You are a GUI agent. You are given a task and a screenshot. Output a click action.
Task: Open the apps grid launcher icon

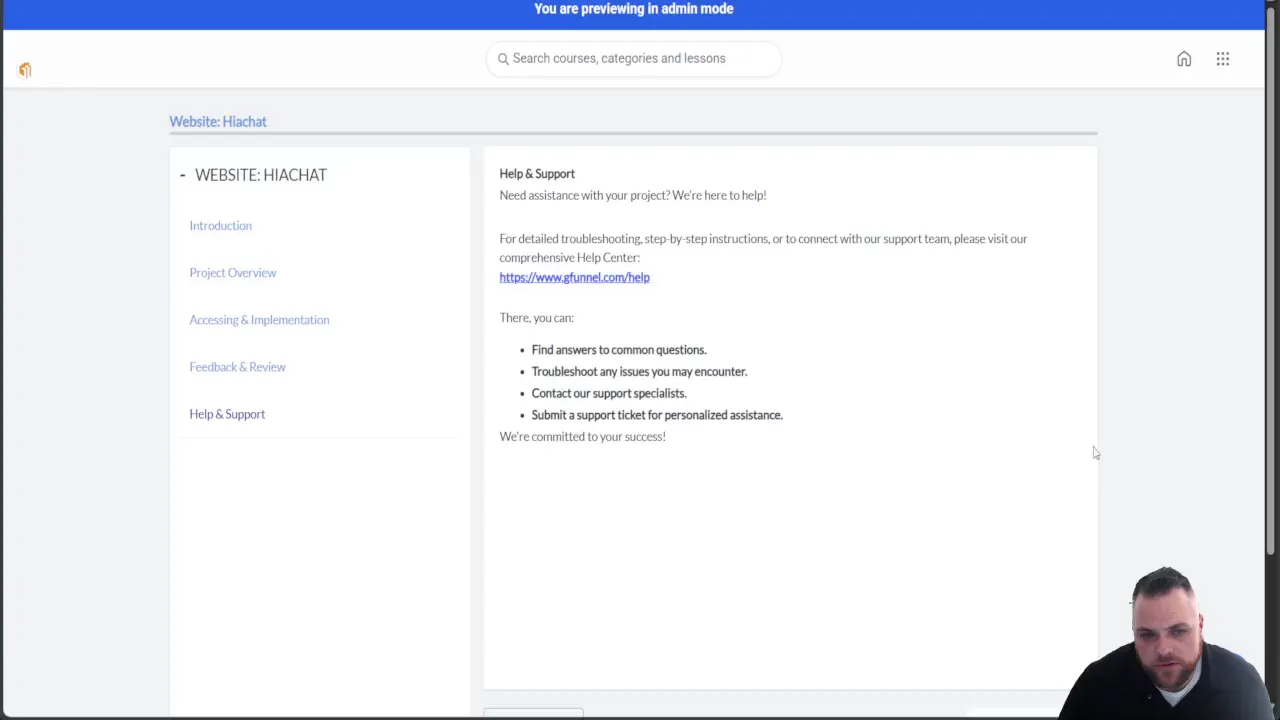(1222, 59)
